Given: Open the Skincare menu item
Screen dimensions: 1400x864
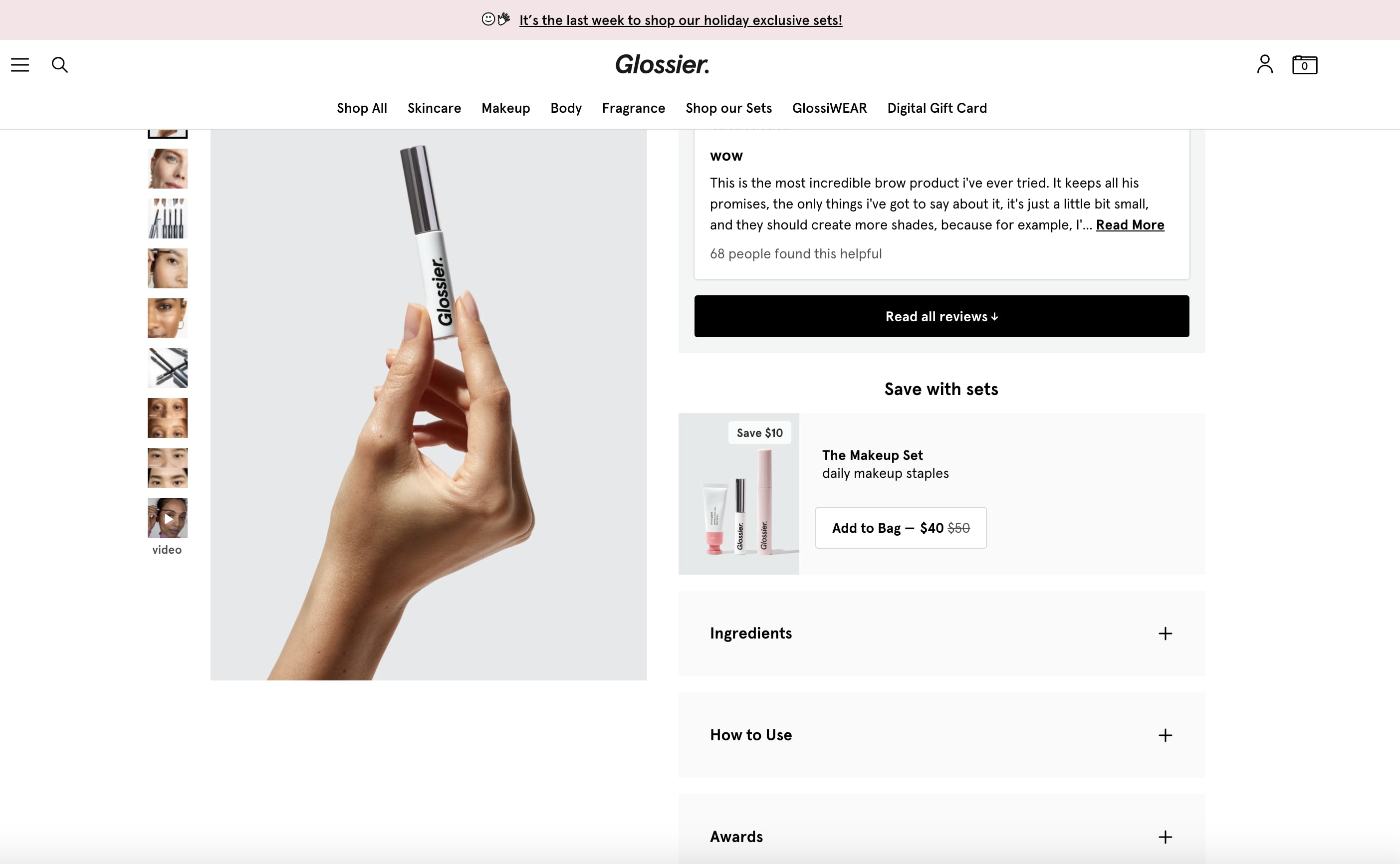Looking at the screenshot, I should pyautogui.click(x=434, y=108).
